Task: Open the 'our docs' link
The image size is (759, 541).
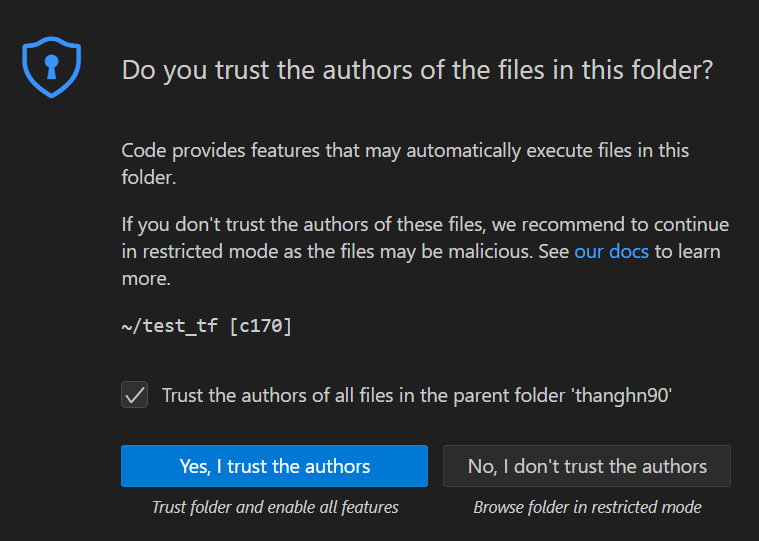Action: point(611,252)
